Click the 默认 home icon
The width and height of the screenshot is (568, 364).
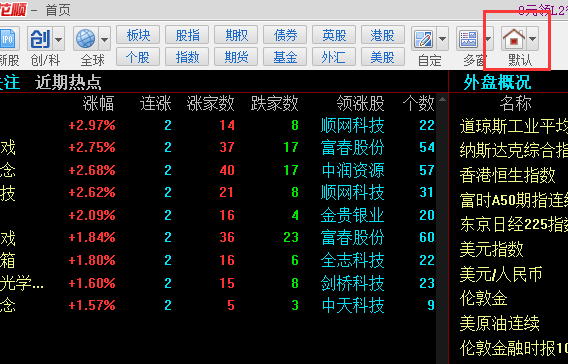[x=514, y=39]
